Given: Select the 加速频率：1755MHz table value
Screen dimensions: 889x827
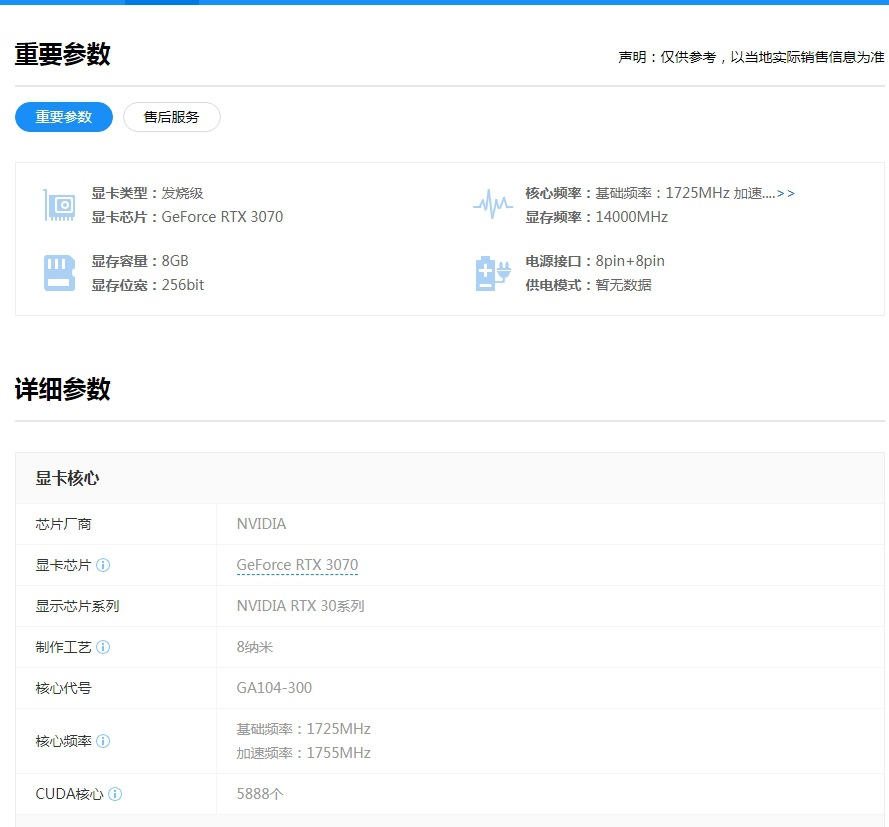Looking at the screenshot, I should 303,753.
